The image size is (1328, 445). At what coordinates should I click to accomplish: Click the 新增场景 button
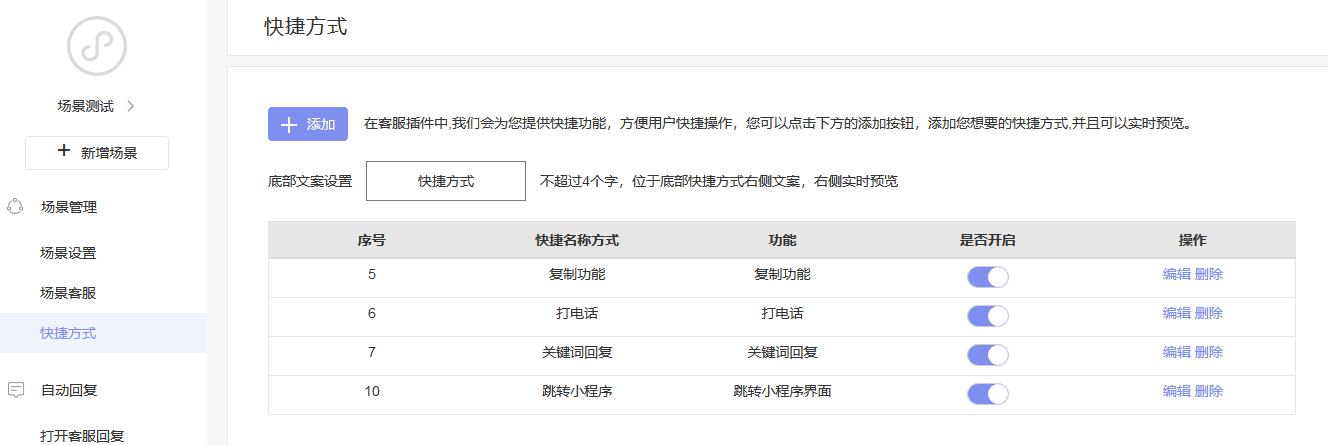(97, 153)
